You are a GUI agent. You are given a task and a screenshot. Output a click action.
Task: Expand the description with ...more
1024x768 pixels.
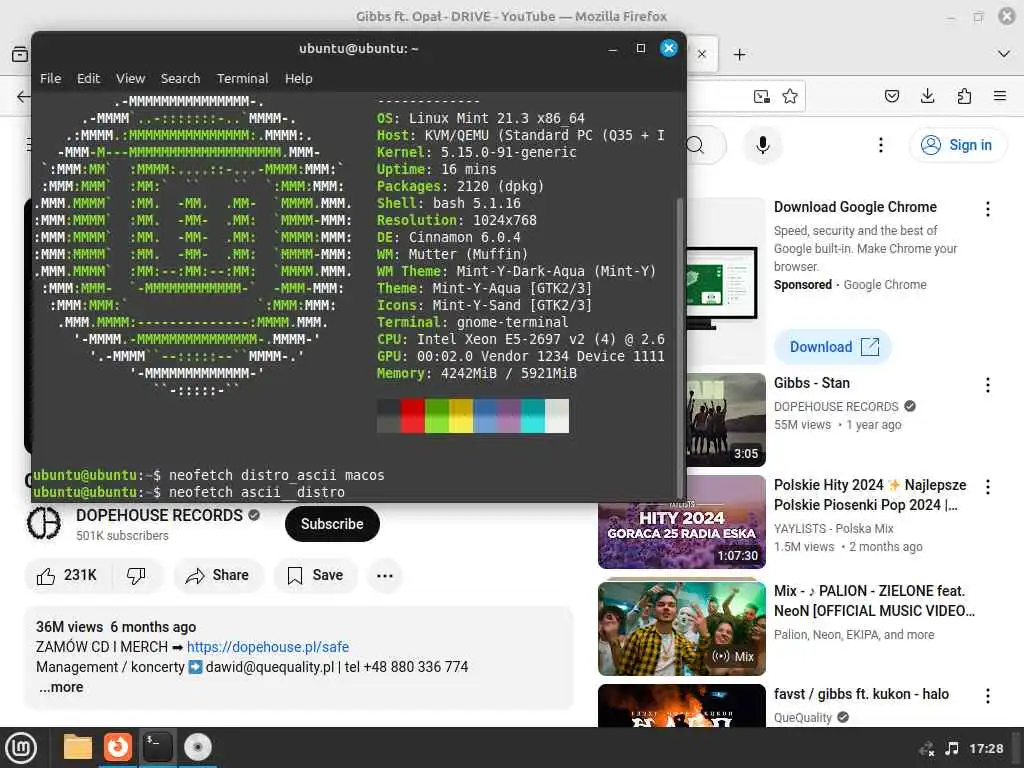(x=61, y=687)
